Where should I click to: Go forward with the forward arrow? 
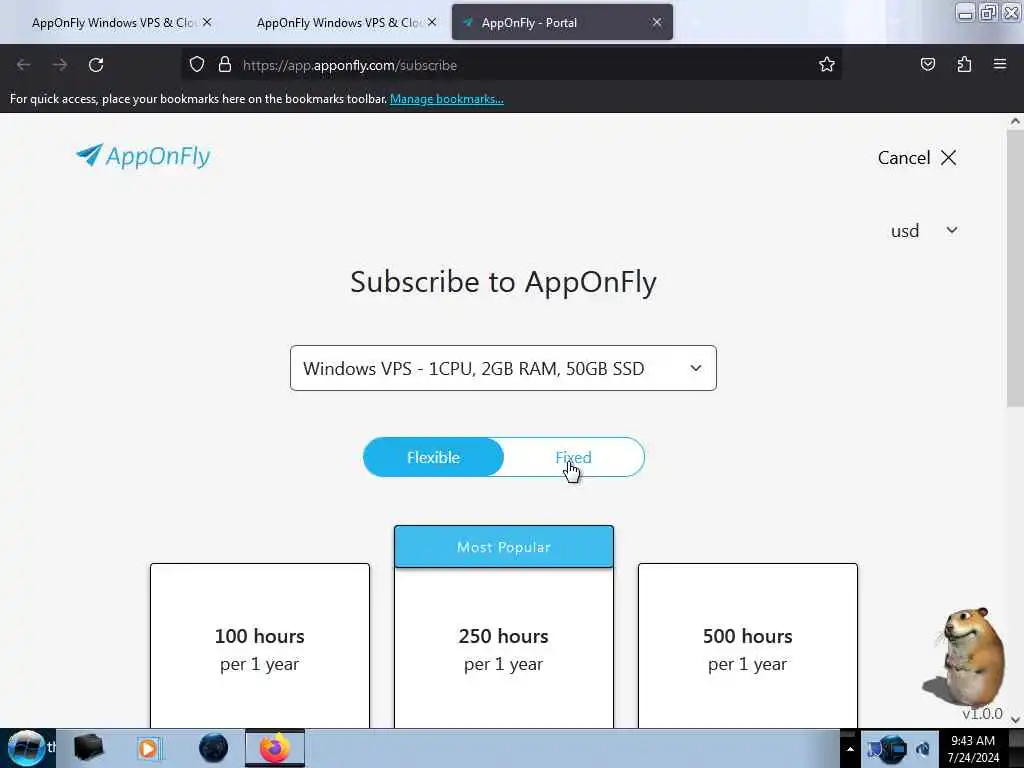(x=60, y=65)
